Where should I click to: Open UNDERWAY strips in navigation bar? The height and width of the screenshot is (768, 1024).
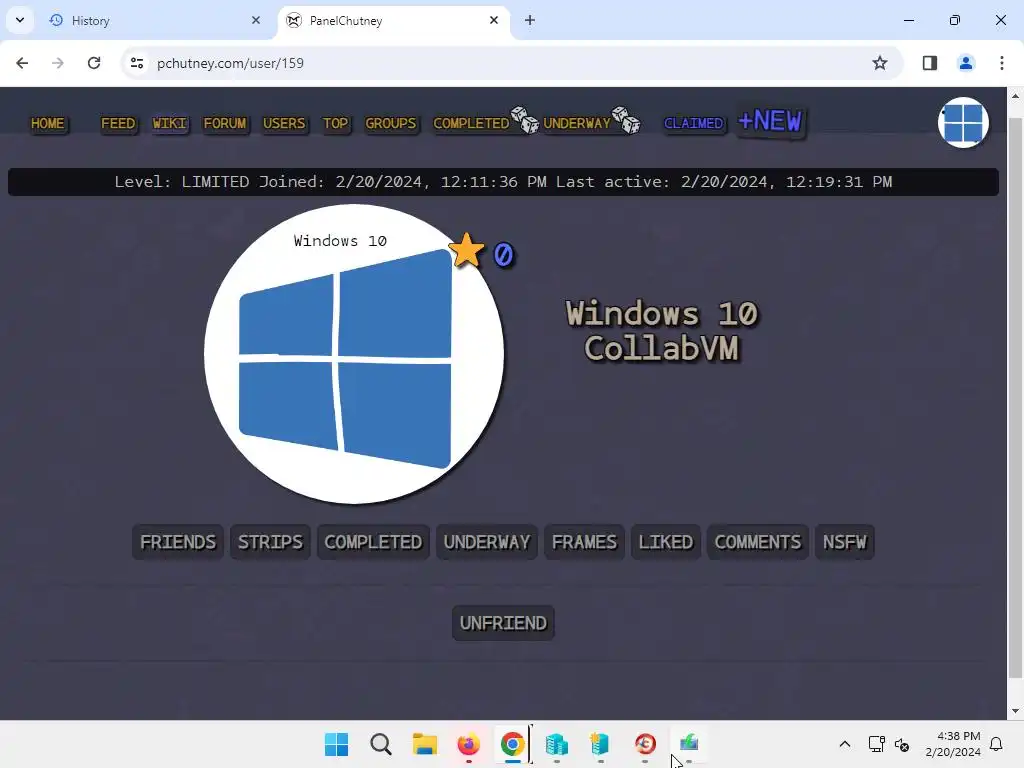pyautogui.click(x=577, y=123)
